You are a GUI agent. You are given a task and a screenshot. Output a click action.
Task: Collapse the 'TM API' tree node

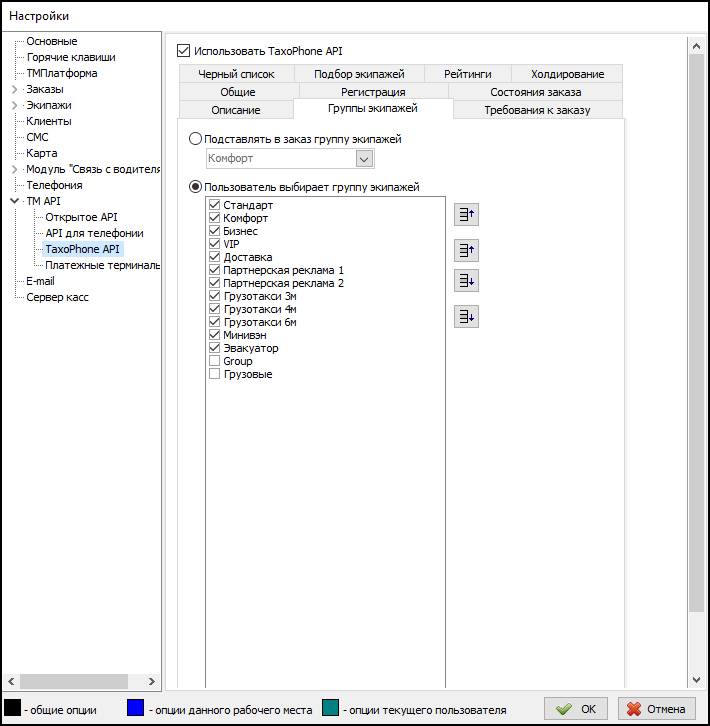(x=14, y=202)
